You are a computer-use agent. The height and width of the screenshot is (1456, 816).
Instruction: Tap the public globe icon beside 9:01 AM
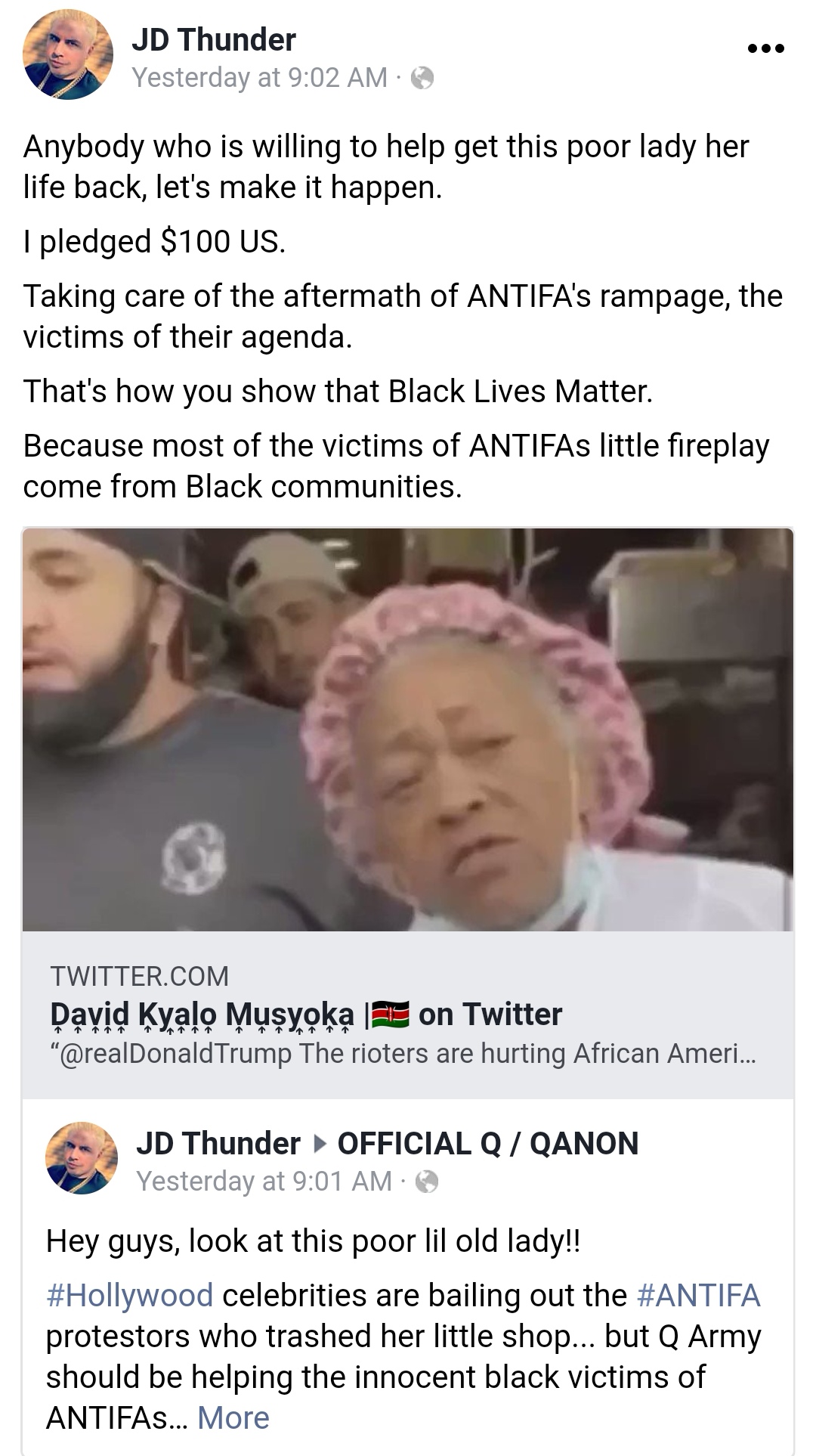(x=427, y=1181)
